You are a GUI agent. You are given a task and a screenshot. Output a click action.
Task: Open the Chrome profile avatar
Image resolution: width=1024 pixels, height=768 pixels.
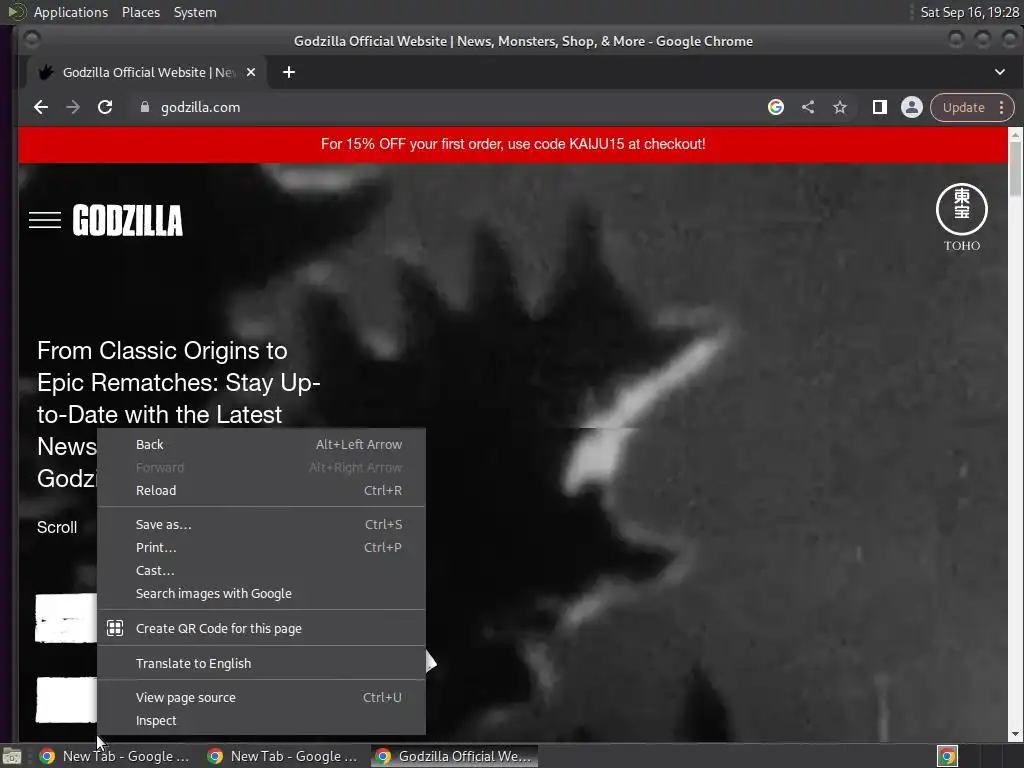pos(912,107)
